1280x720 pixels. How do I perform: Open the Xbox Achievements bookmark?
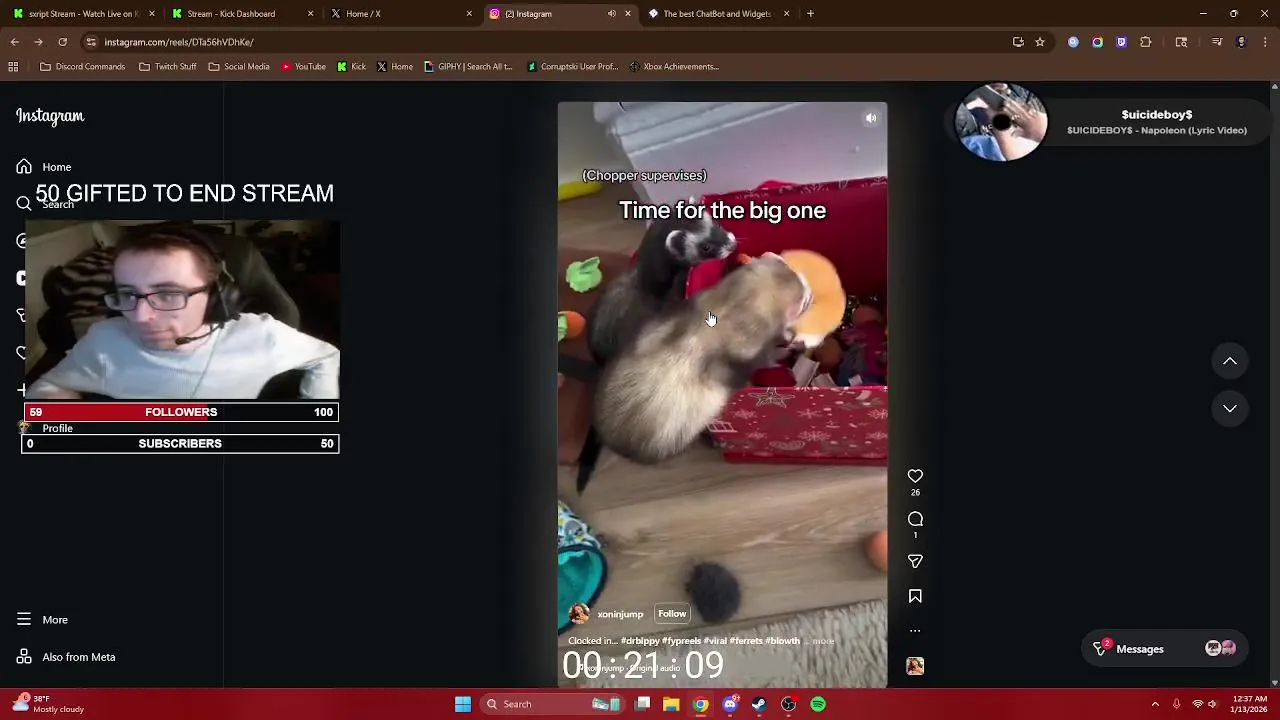(674, 67)
